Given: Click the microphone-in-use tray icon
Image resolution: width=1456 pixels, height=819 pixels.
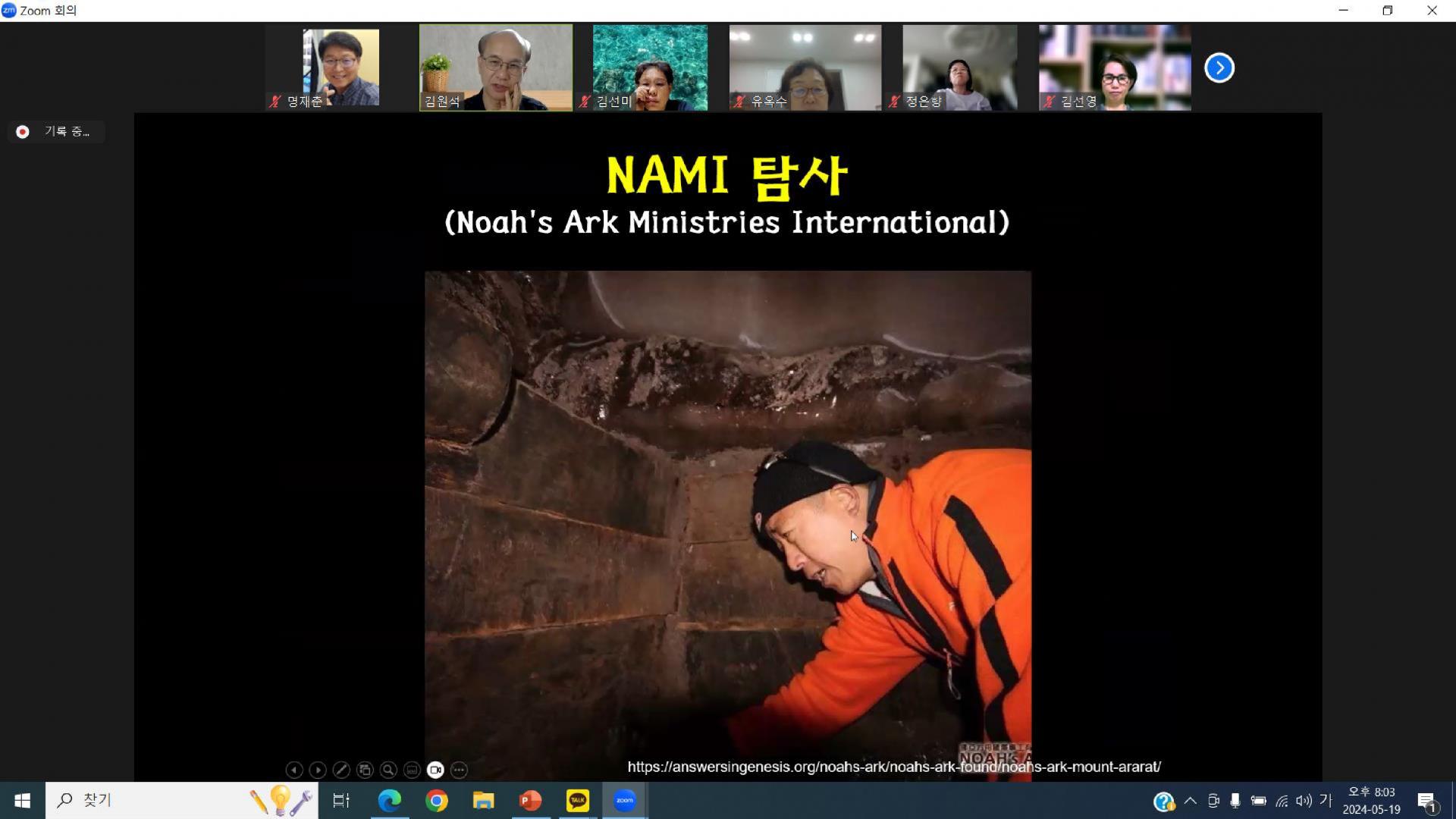Looking at the screenshot, I should coord(1235,800).
